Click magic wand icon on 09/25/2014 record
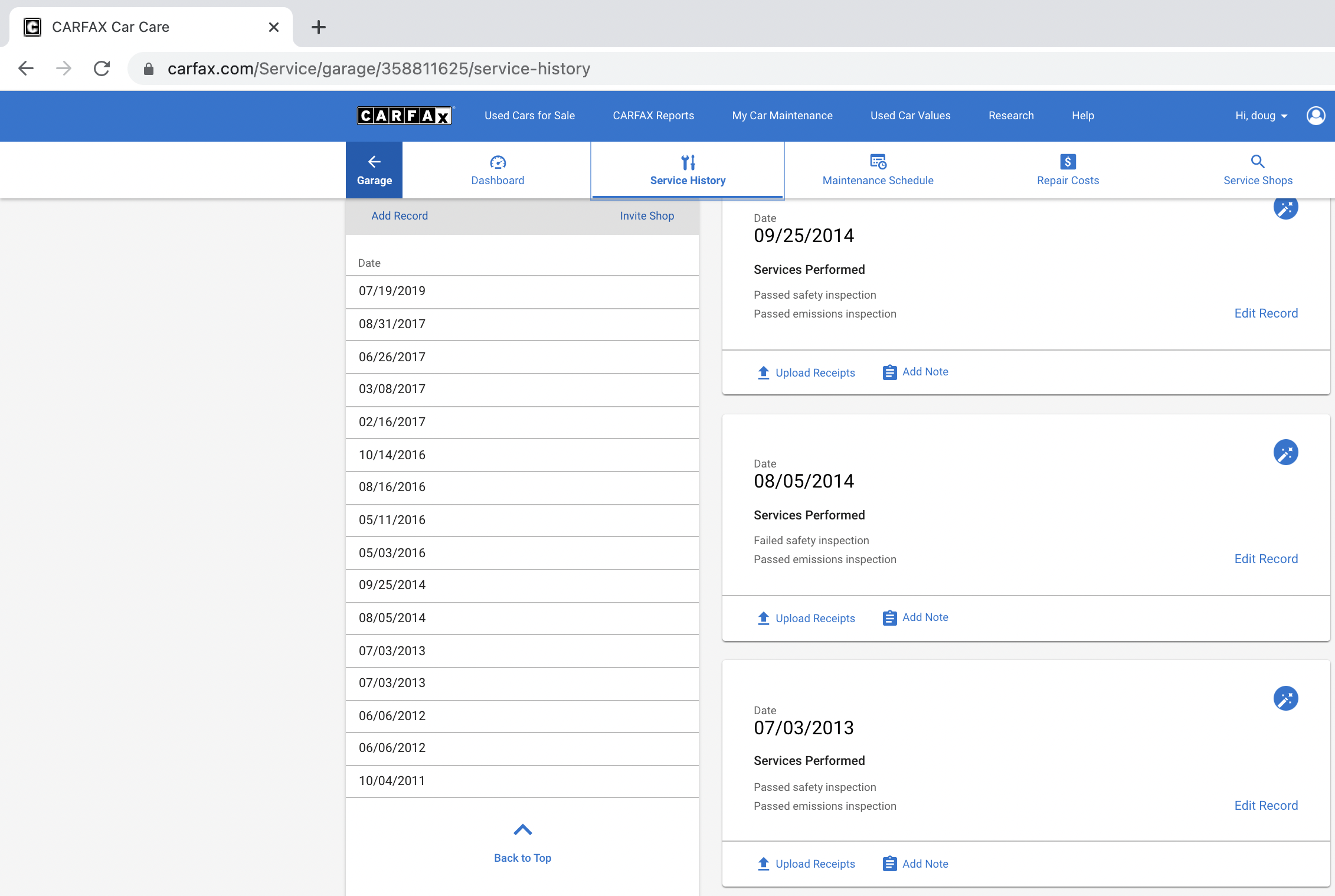This screenshot has height=896, width=1335. click(x=1285, y=207)
